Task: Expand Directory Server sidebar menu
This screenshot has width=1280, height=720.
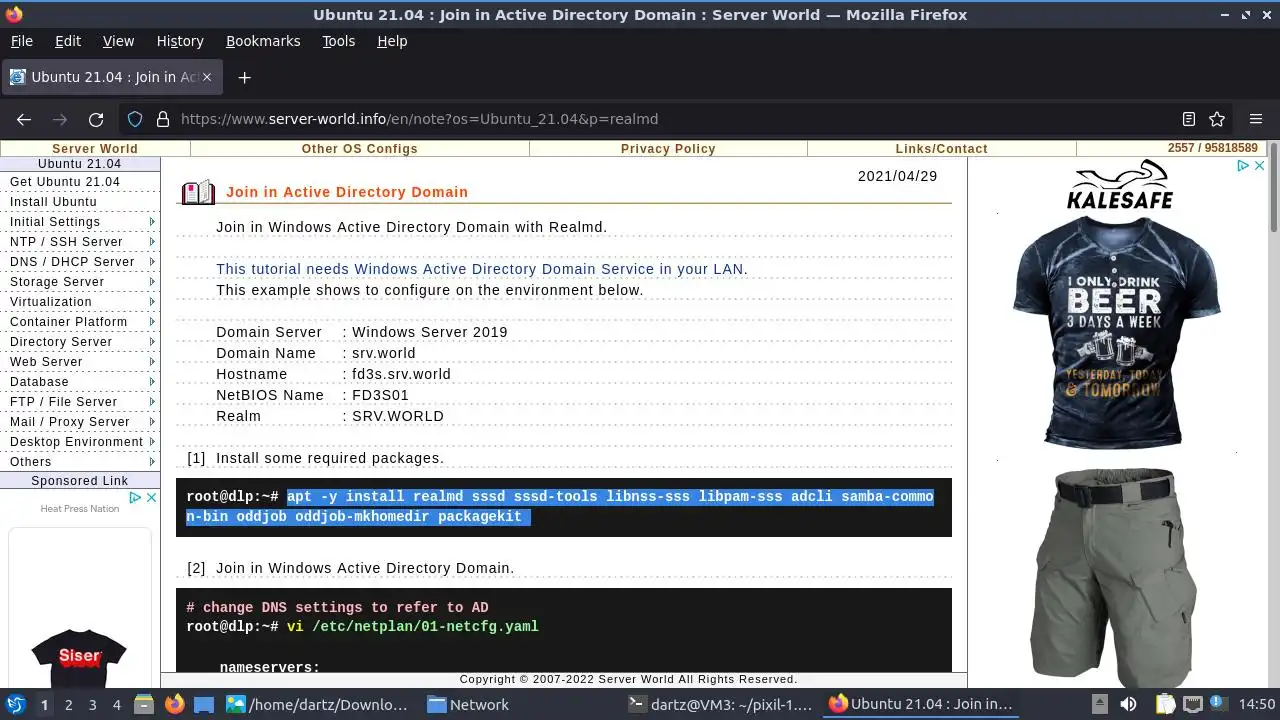Action: [80, 342]
